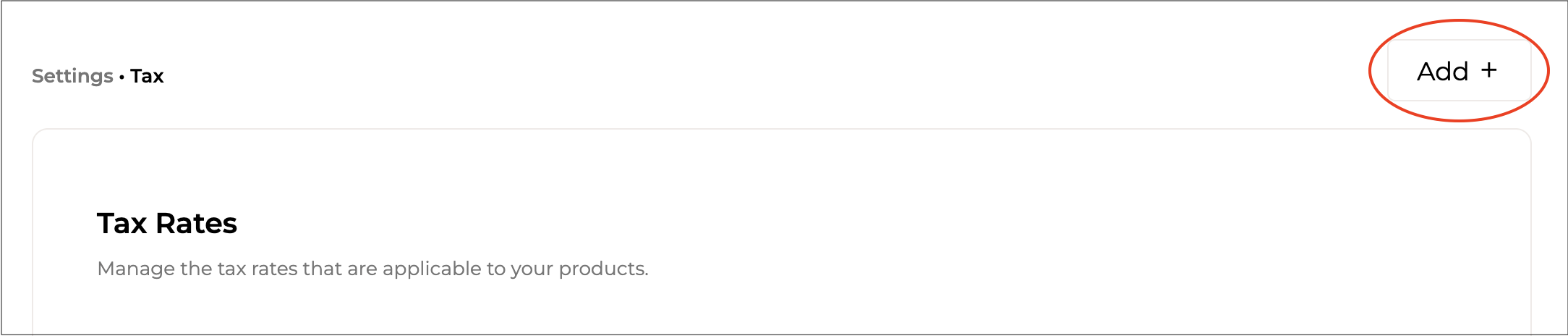Click the Tax Rates panel's top border

[x=781, y=130]
